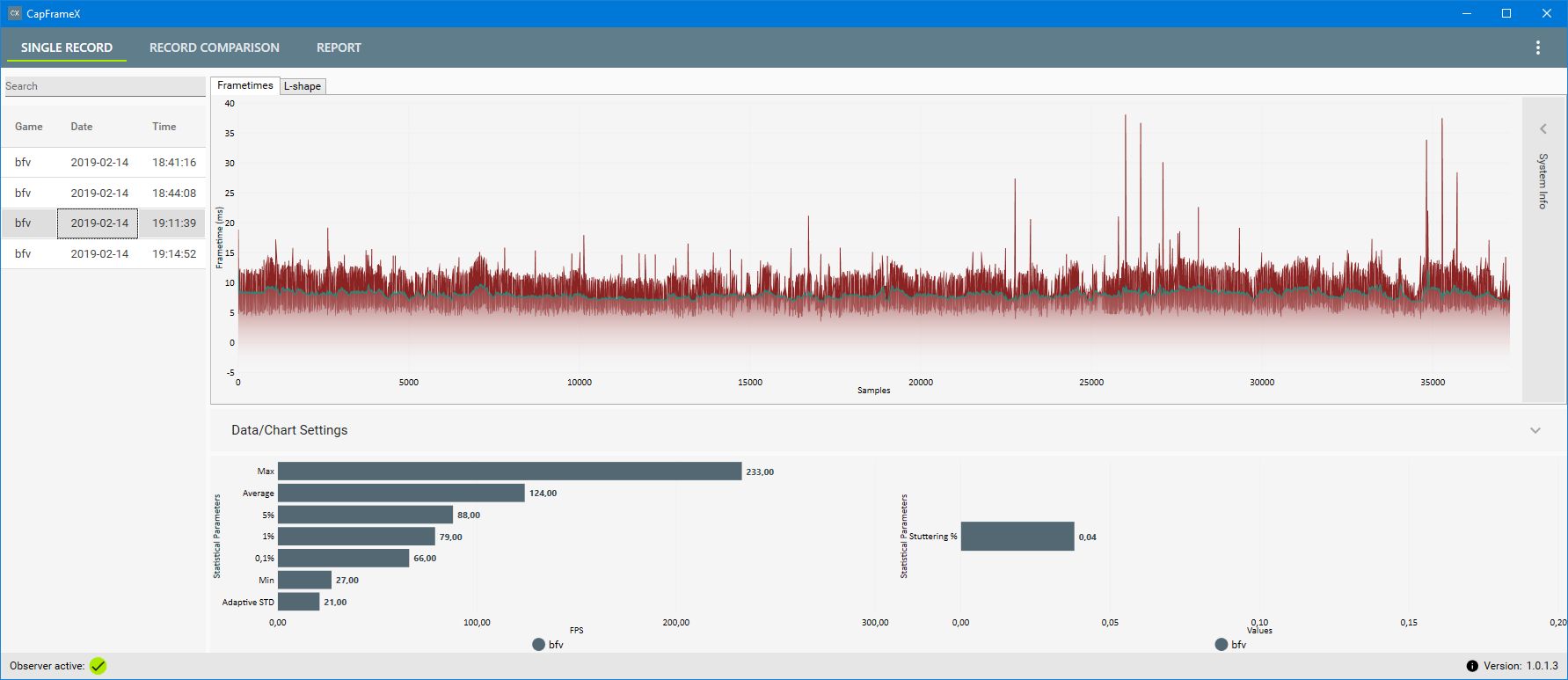The image size is (1568, 680).
Task: Click the 0,1% percentile bar showing 66,00
Action: (x=343, y=558)
